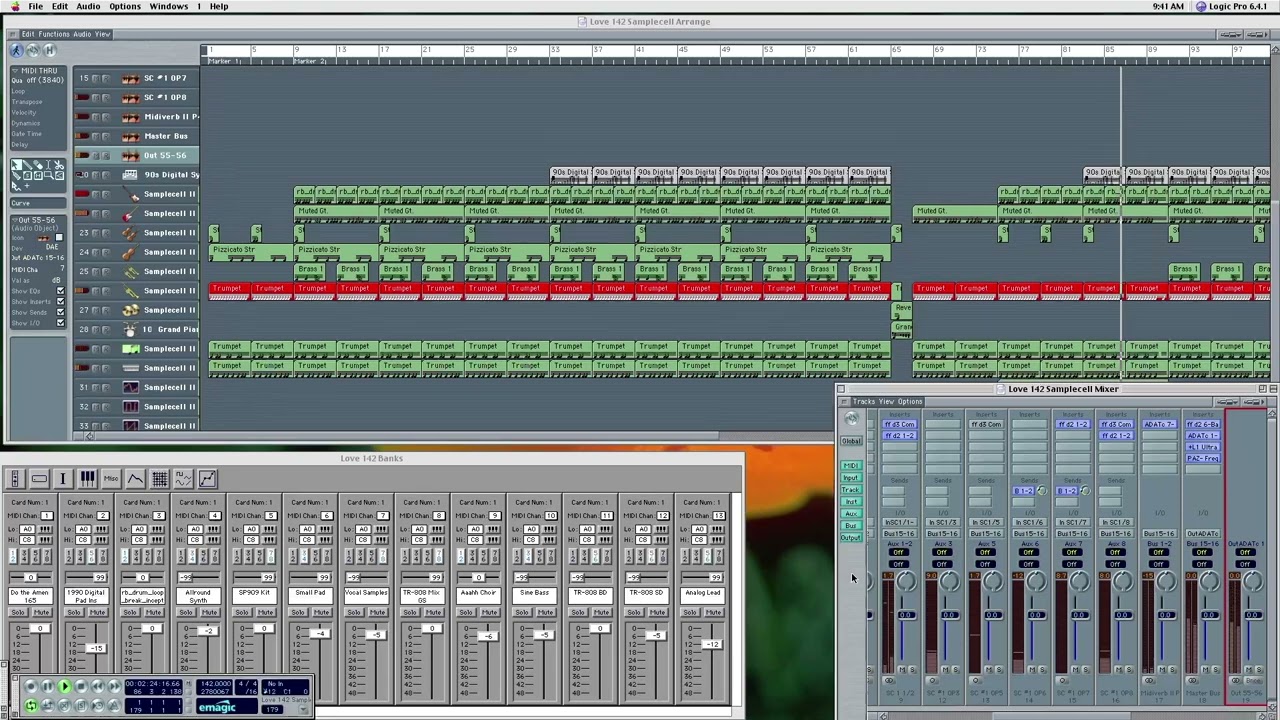Click the MIDI Chan field showing 1
1280x720 pixels.
coord(47,516)
